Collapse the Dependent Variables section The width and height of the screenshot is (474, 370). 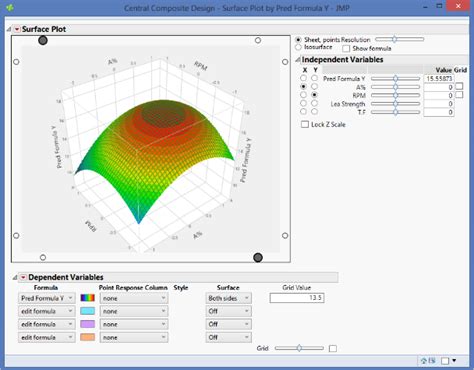[15, 277]
